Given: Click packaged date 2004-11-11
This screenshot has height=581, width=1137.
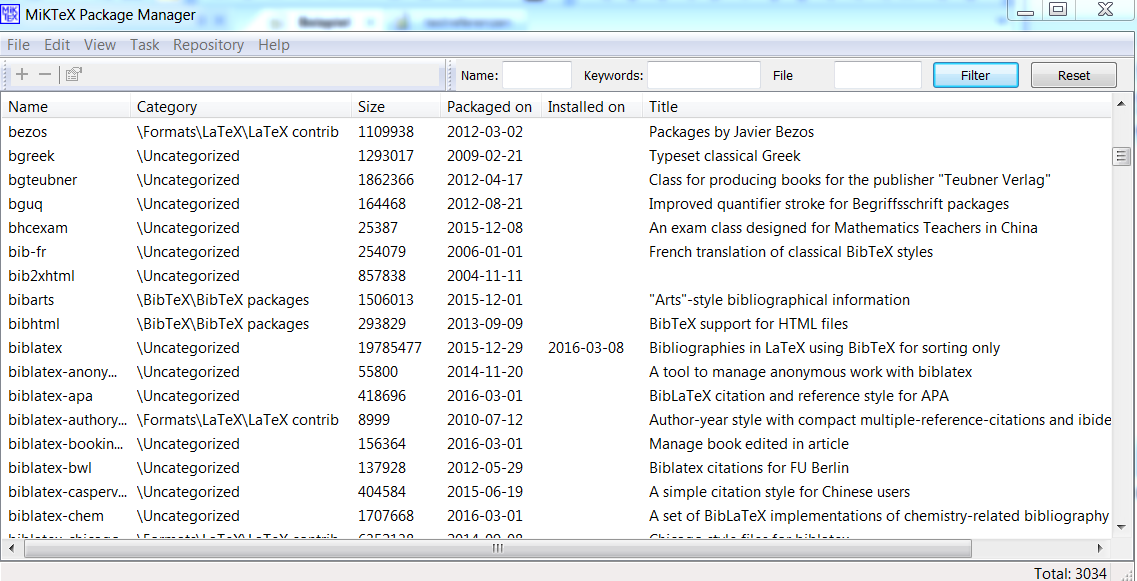Looking at the screenshot, I should click(484, 276).
